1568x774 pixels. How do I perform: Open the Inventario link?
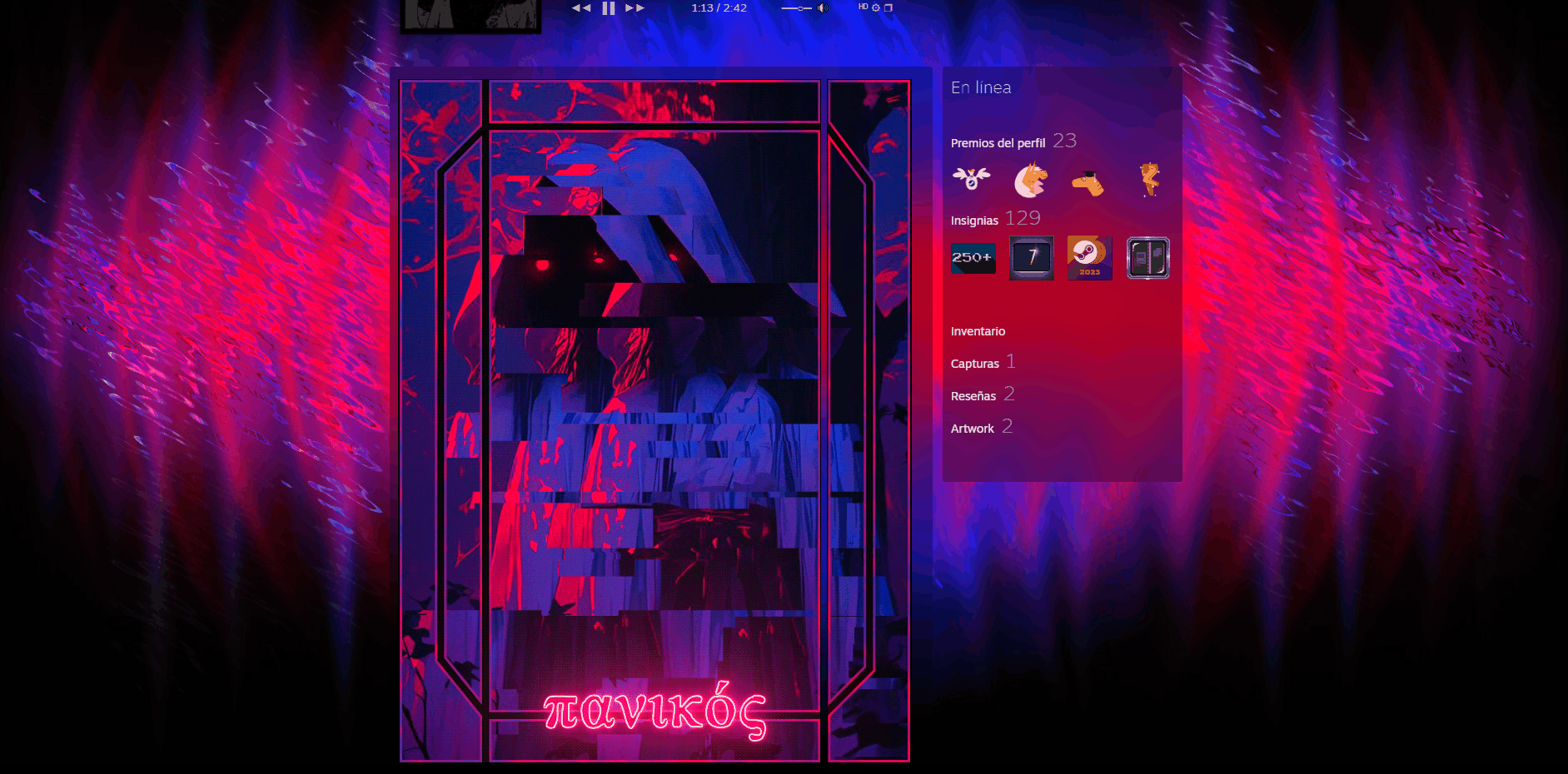[978, 331]
